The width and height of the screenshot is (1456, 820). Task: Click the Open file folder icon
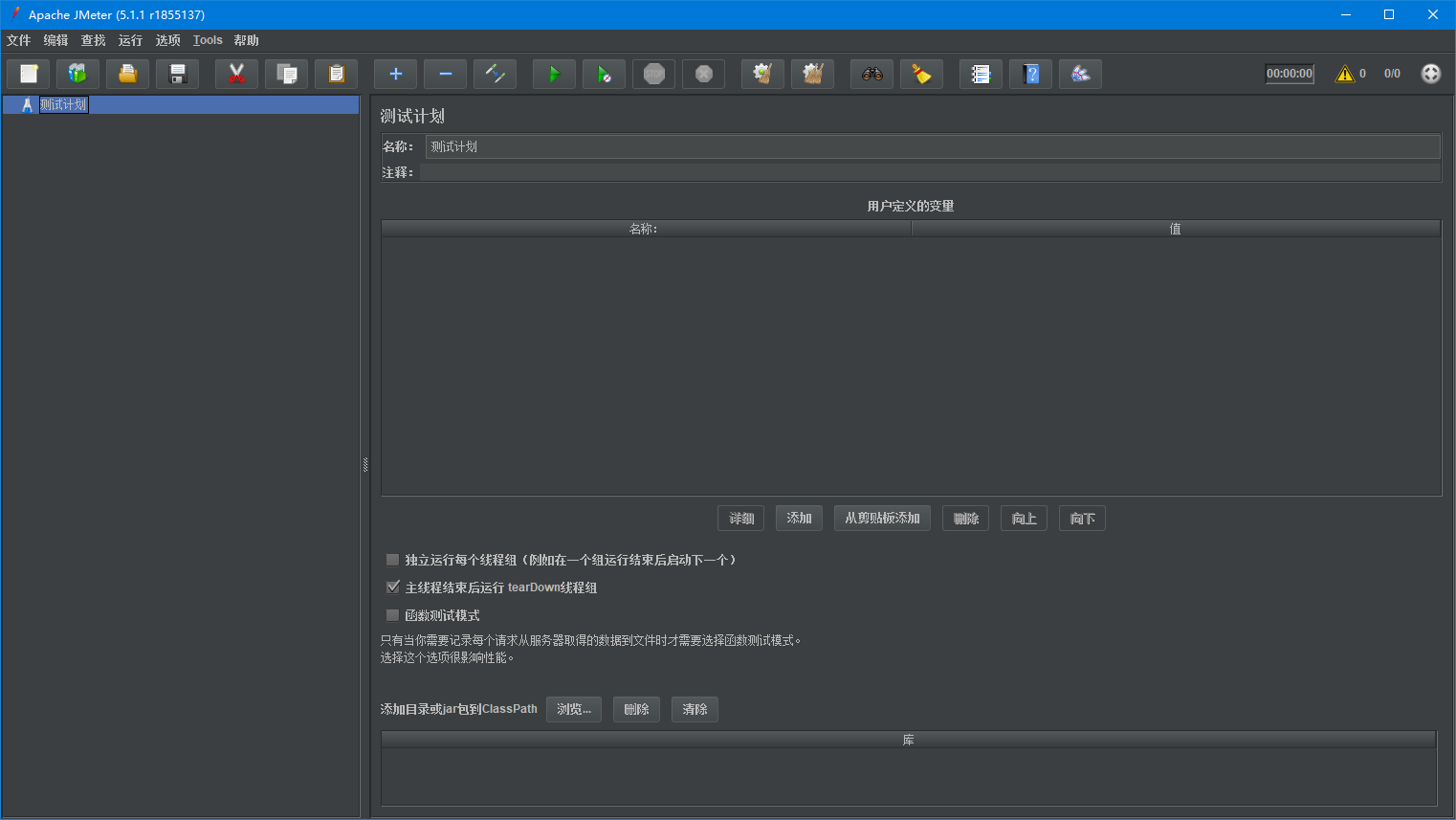tap(127, 74)
